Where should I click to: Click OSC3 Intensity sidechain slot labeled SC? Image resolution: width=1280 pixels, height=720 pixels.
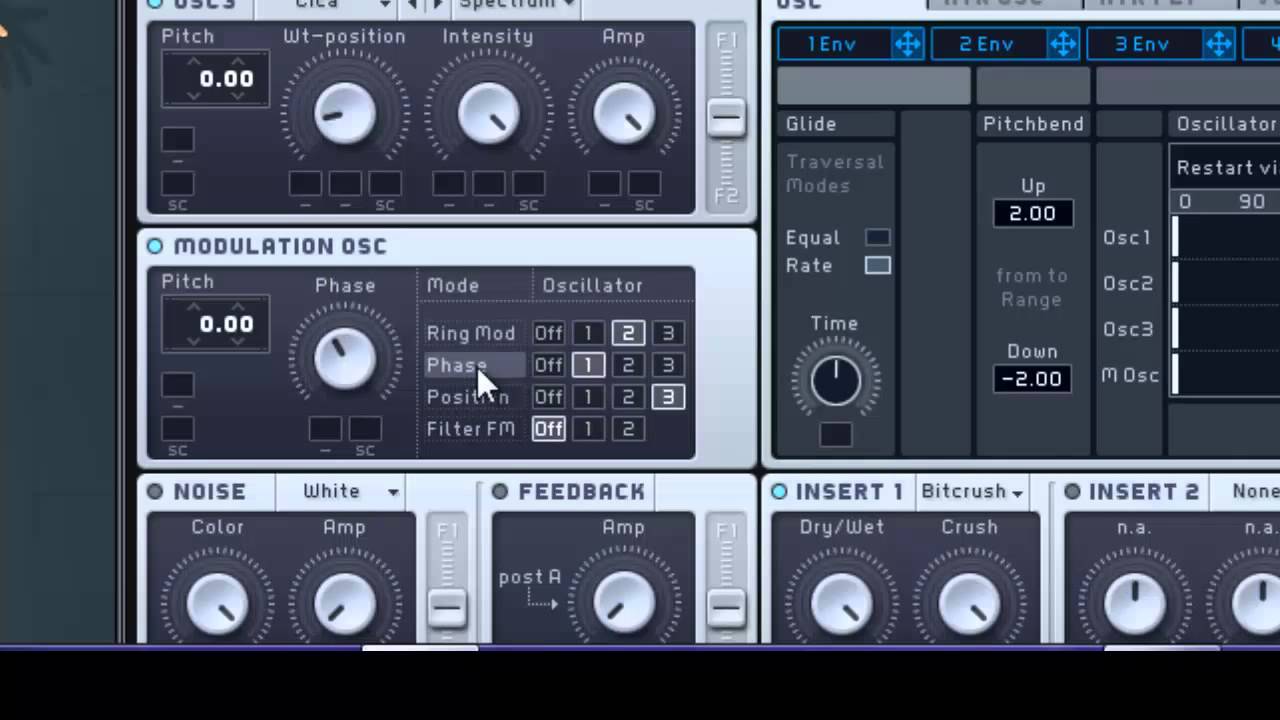pos(529,184)
